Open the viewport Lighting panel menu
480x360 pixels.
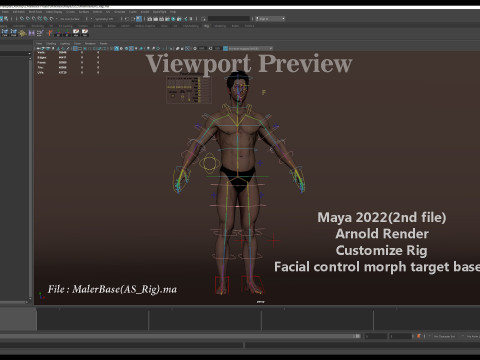[65, 43]
